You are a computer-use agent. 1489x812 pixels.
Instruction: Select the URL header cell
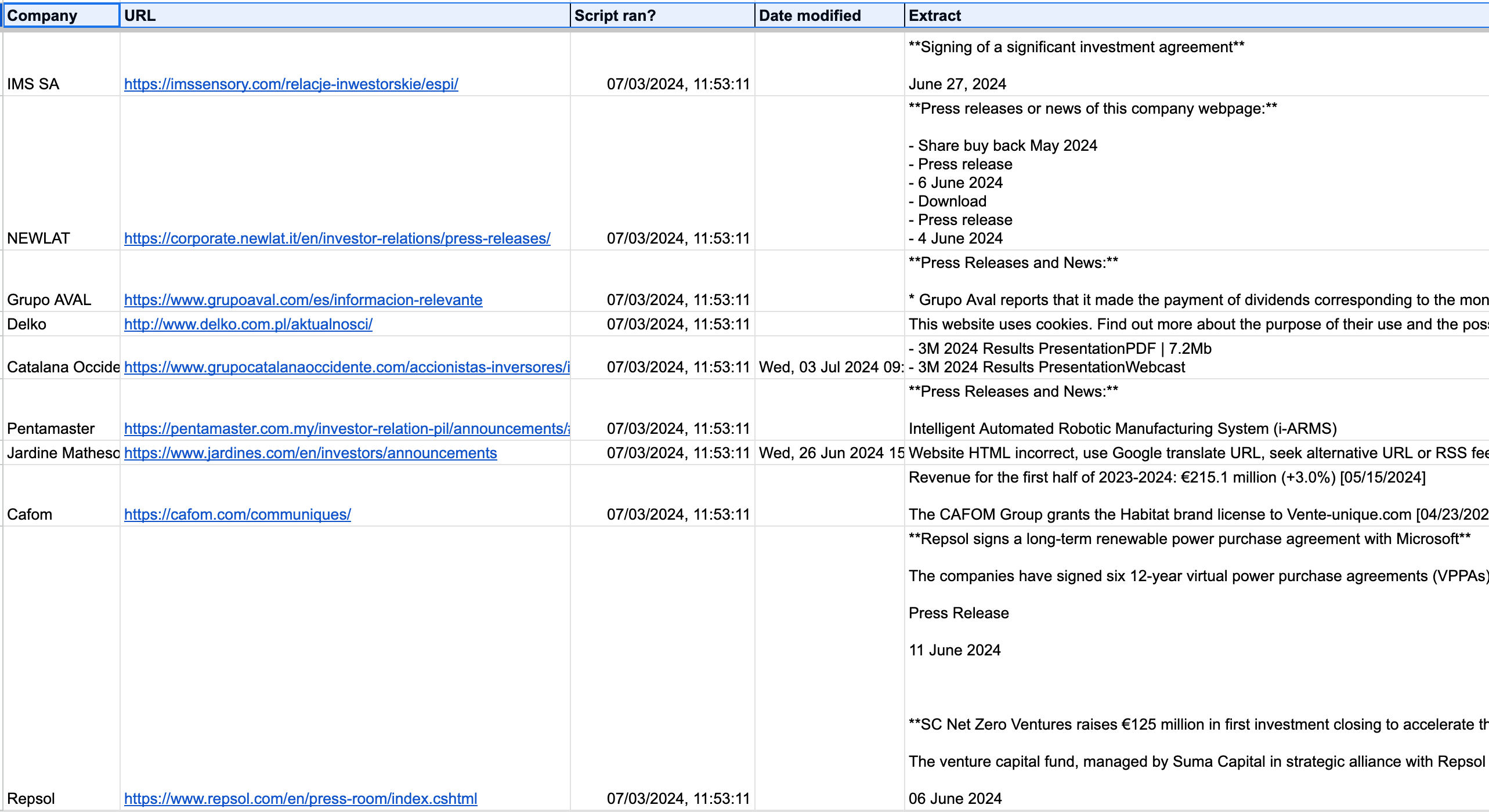(345, 16)
